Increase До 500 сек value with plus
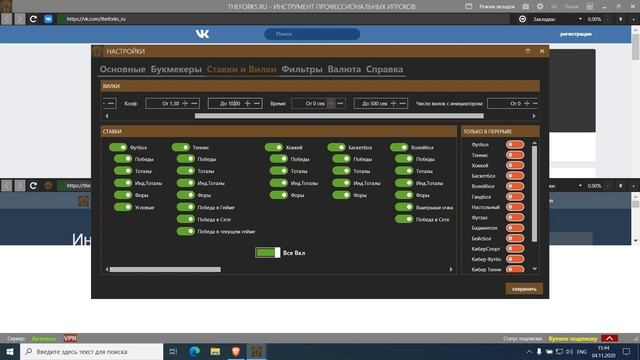Image resolution: width=640 pixels, height=360 pixels. [x=393, y=104]
